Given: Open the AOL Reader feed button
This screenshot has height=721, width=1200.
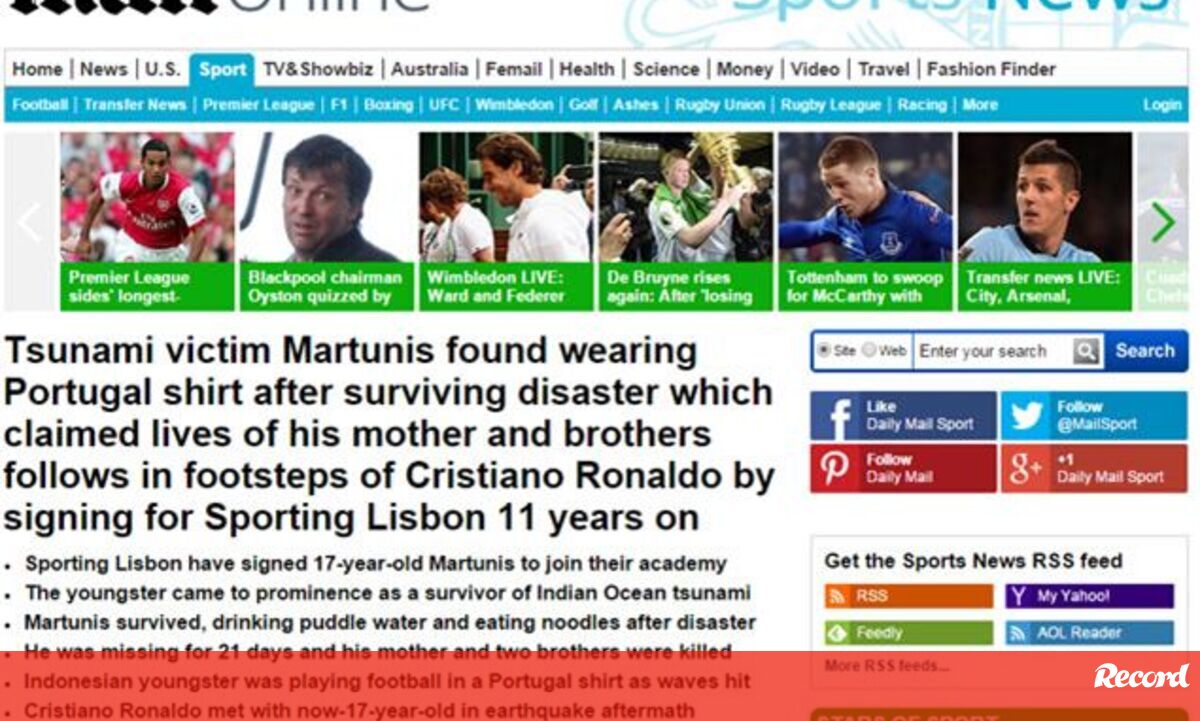Looking at the screenshot, I should pos(1089,633).
